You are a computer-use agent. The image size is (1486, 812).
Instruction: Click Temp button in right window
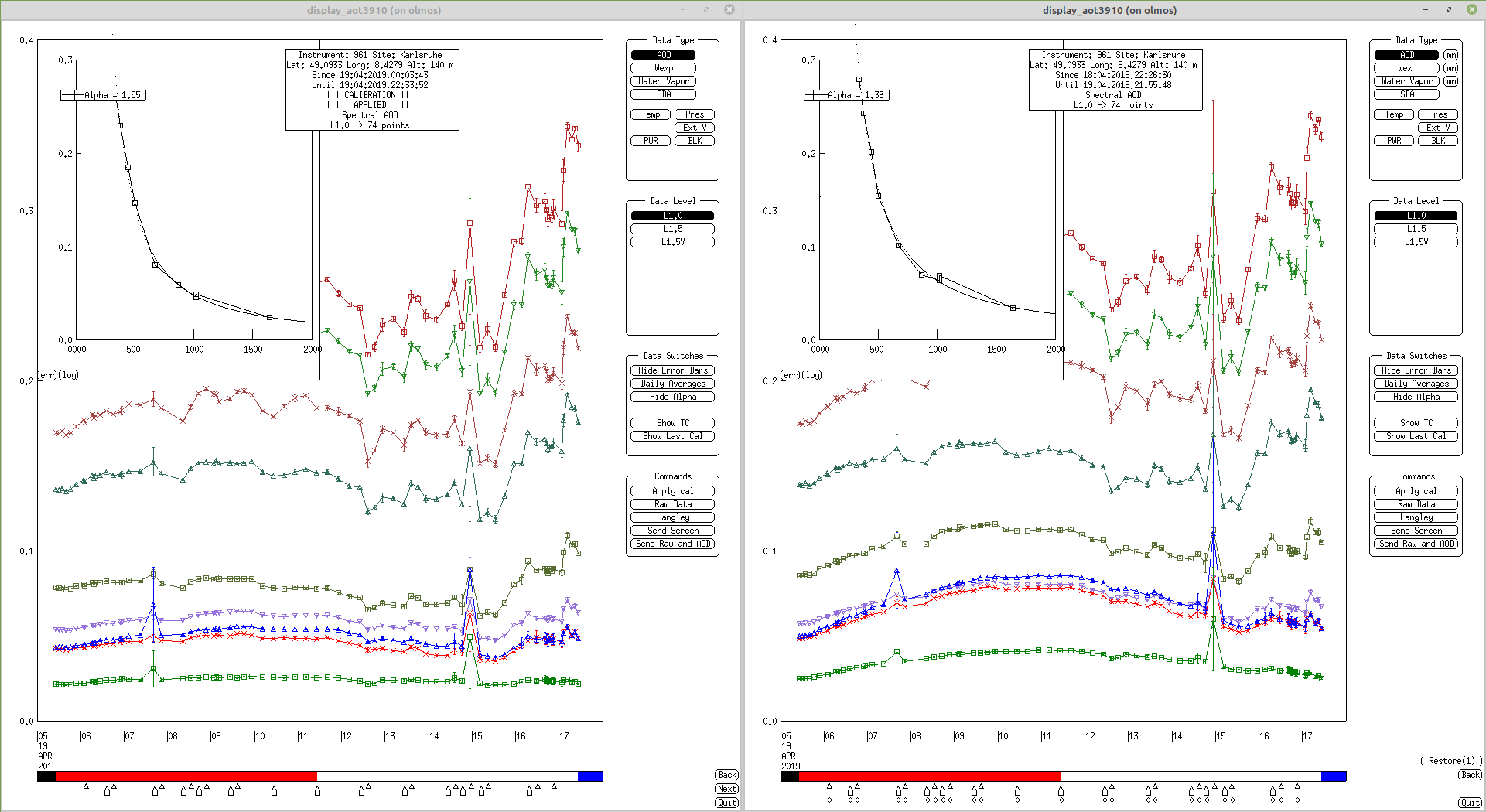pos(1394,114)
